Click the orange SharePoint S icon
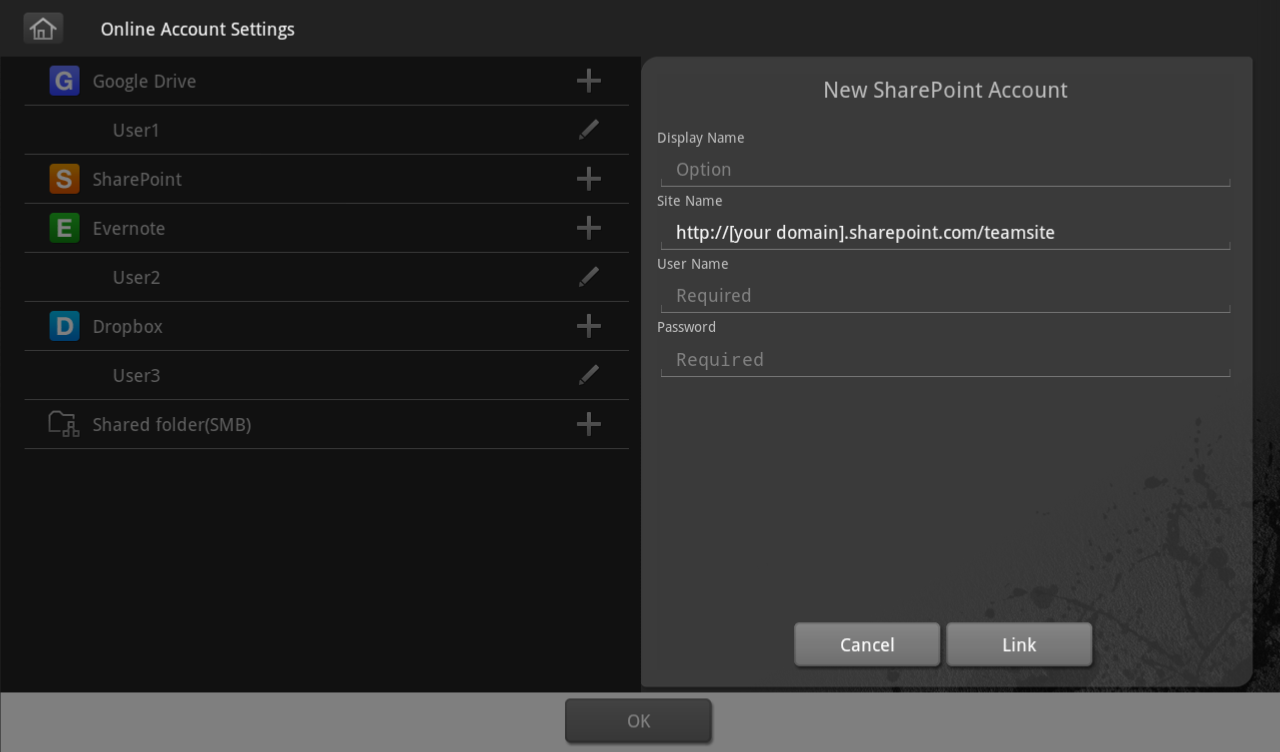Screen dimensions: 1280x752 (64, 179)
